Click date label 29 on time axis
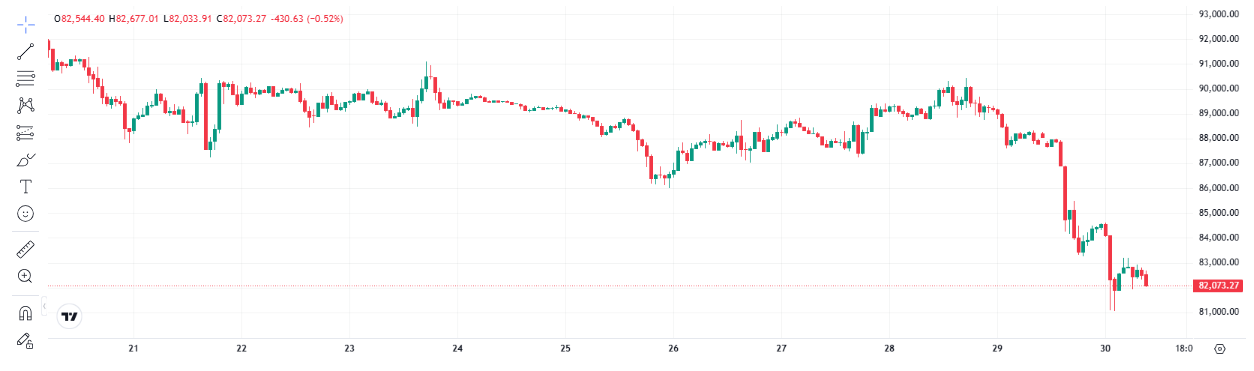Viewport: 1254px width, 371px height. pos(997,349)
